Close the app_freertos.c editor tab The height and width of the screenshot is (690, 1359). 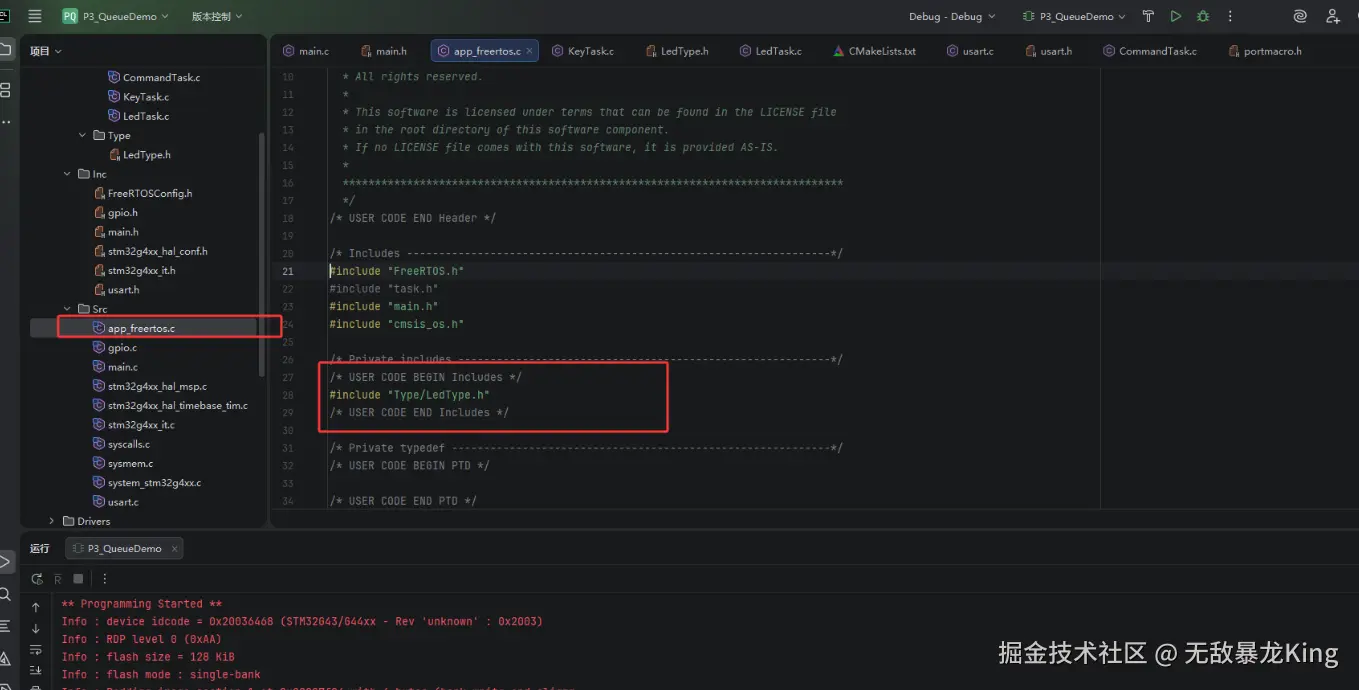[530, 51]
